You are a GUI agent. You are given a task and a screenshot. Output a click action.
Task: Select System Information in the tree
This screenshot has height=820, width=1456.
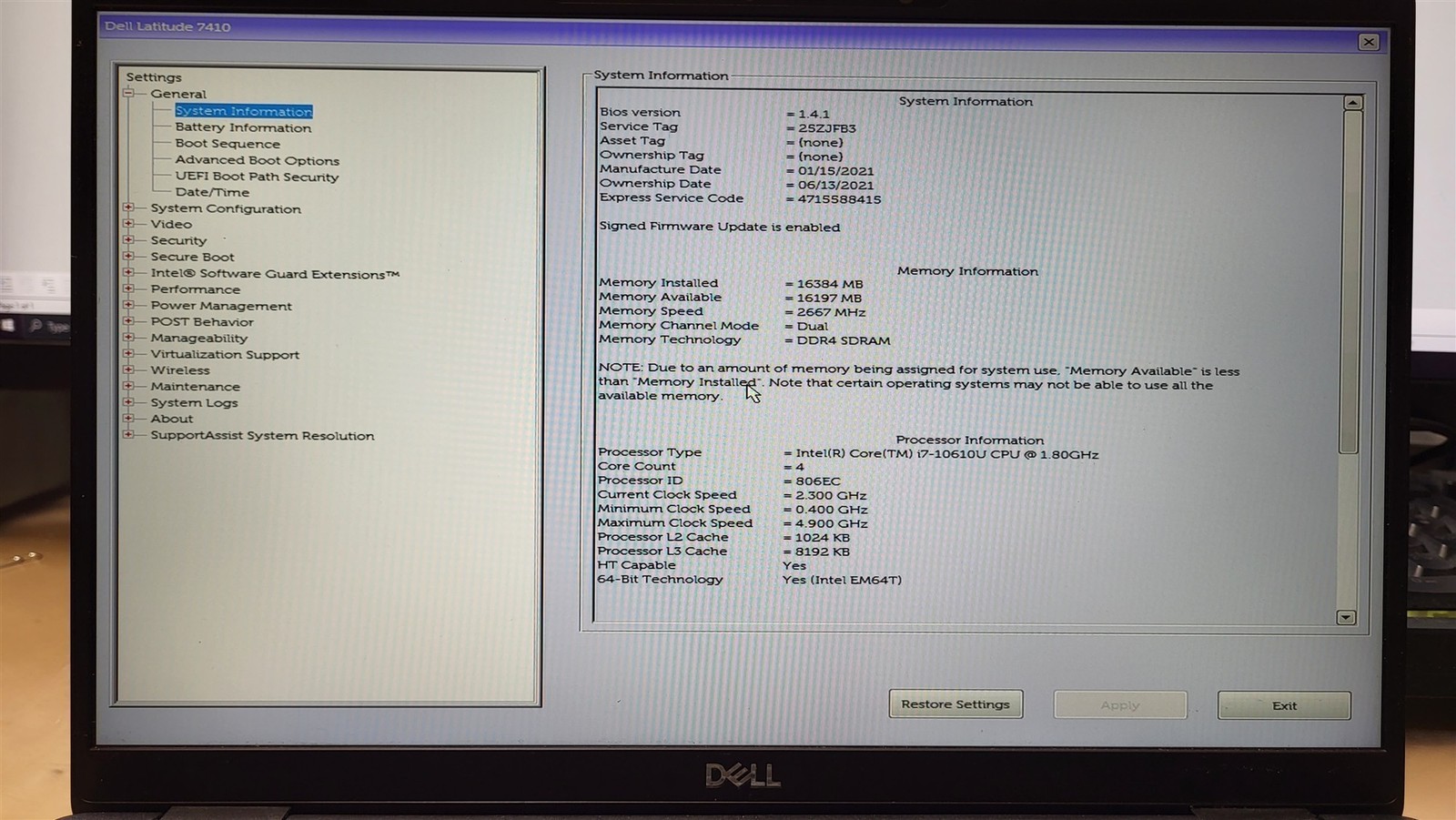point(244,111)
